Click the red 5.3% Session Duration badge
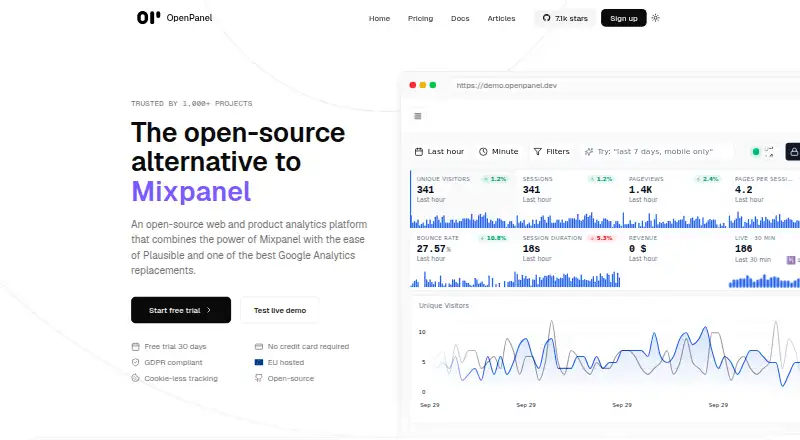Screen dimensions: 800x440 [x=601, y=238]
